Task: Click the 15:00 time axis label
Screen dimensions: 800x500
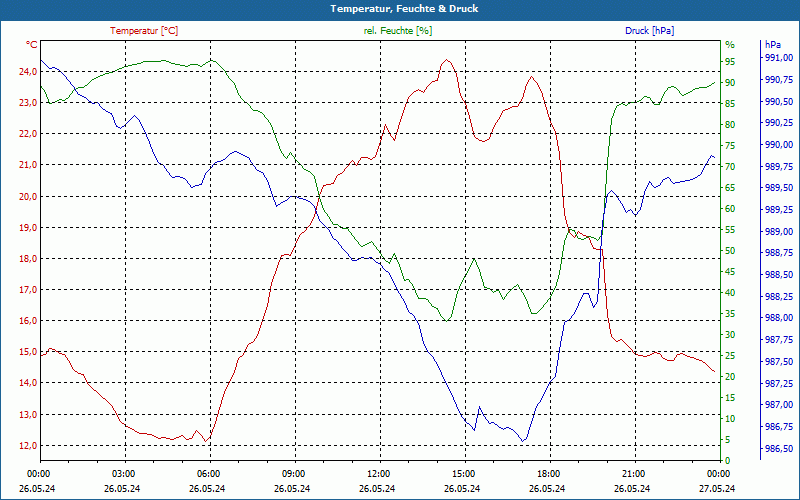Action: click(463, 474)
